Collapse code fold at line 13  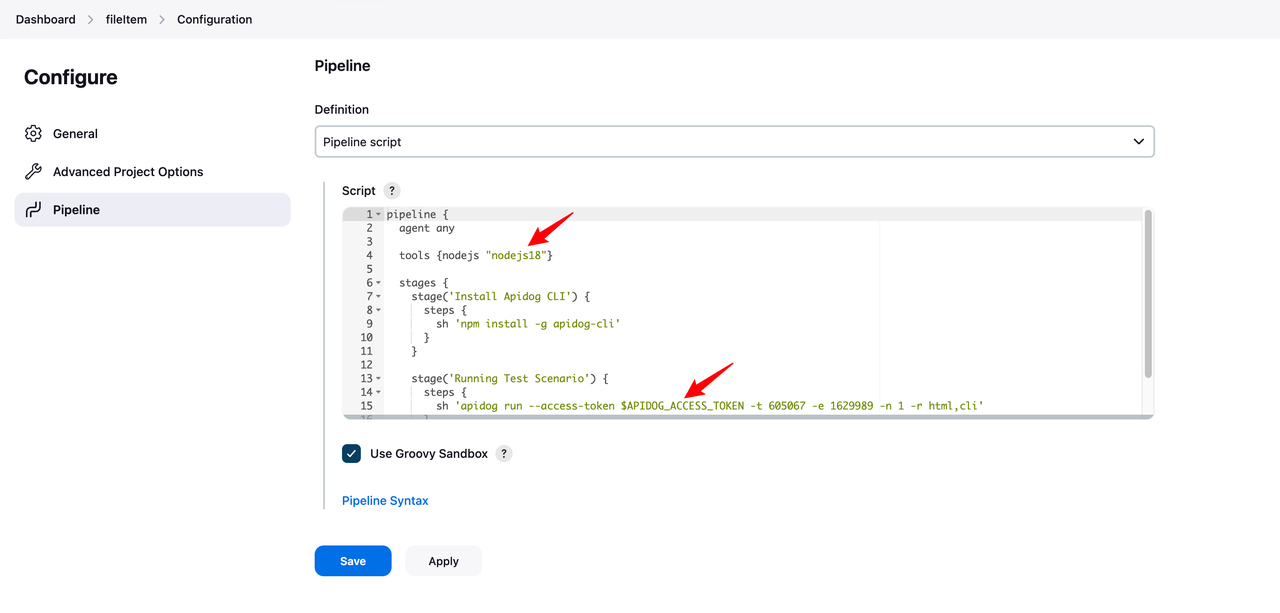click(x=378, y=379)
